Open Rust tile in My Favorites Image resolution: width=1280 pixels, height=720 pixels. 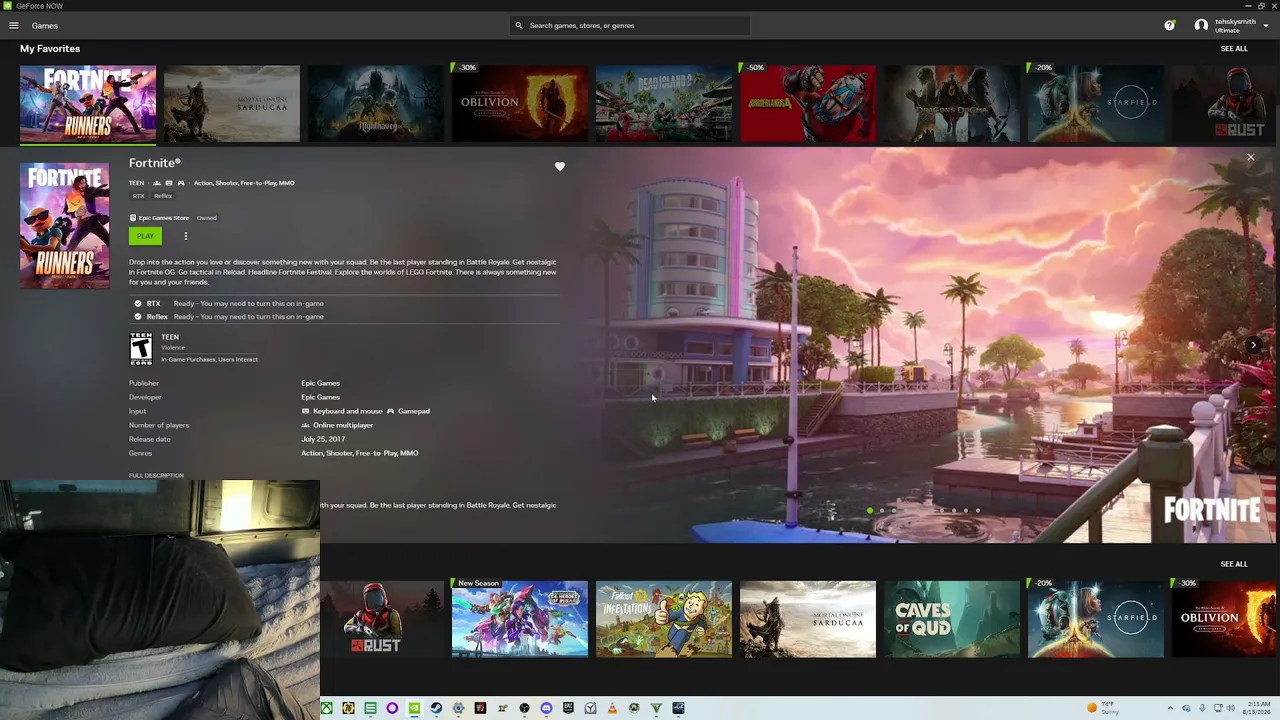(1226, 104)
